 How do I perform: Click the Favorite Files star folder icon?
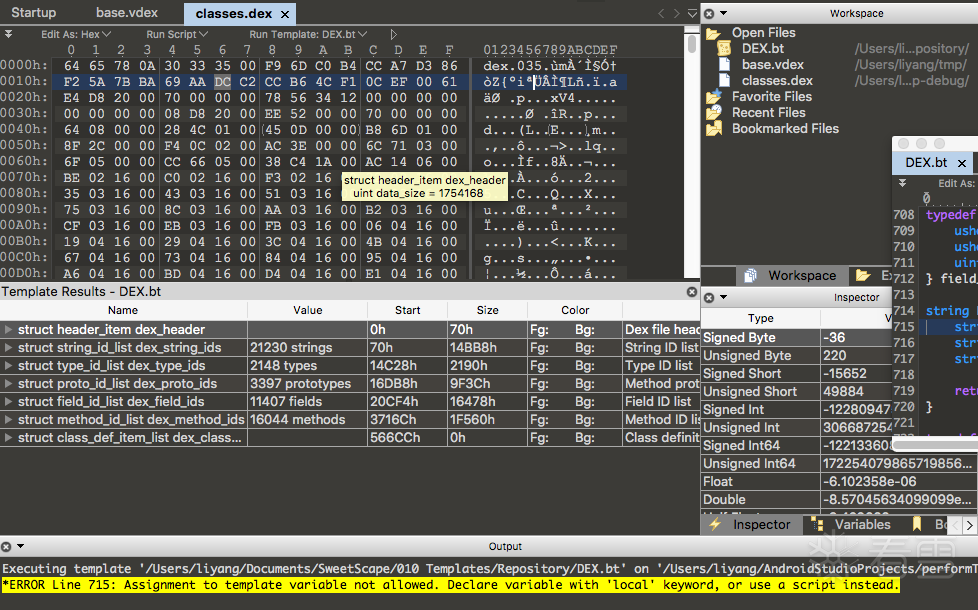click(714, 97)
